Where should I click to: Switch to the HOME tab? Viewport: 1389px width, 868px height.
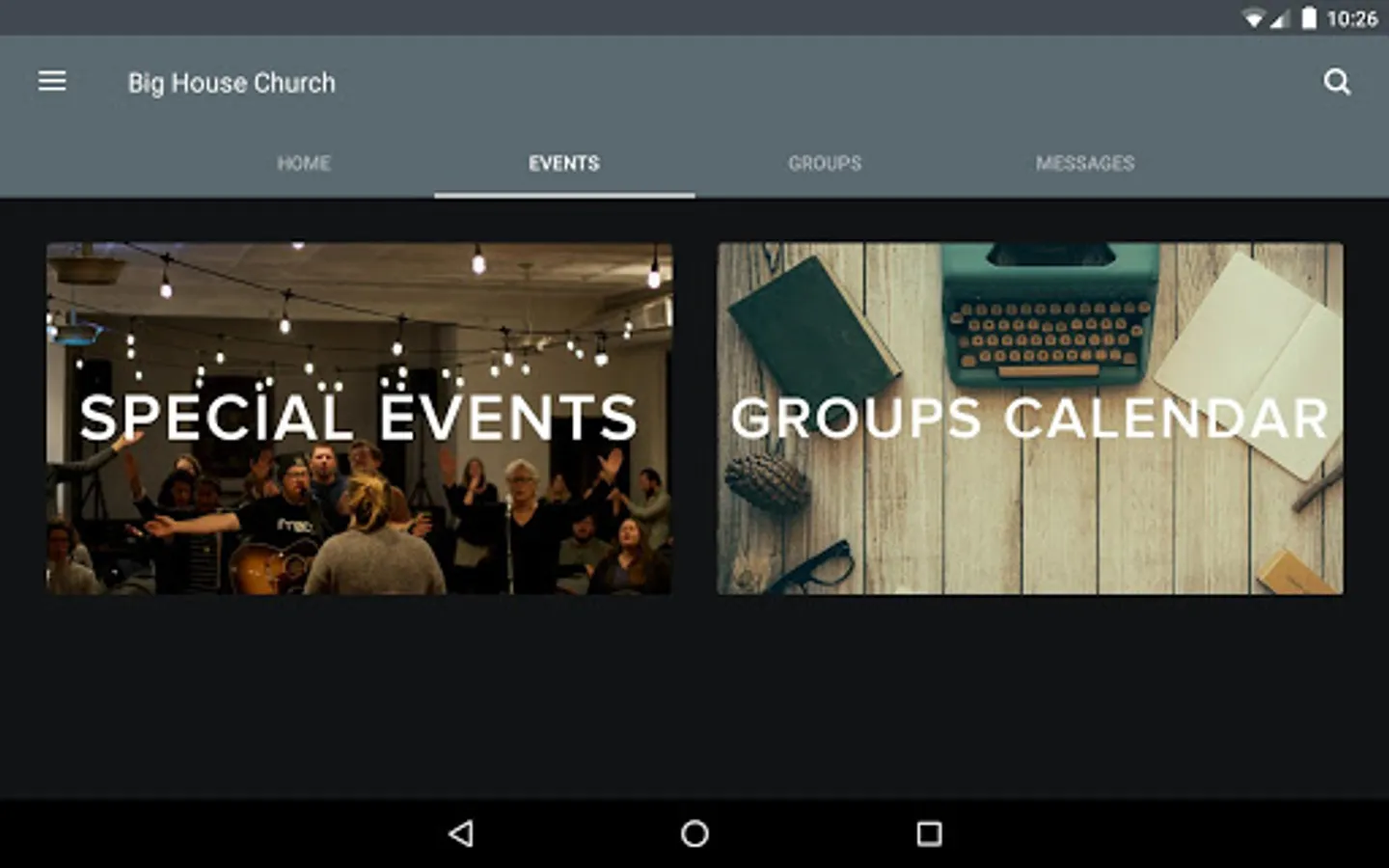tap(304, 163)
